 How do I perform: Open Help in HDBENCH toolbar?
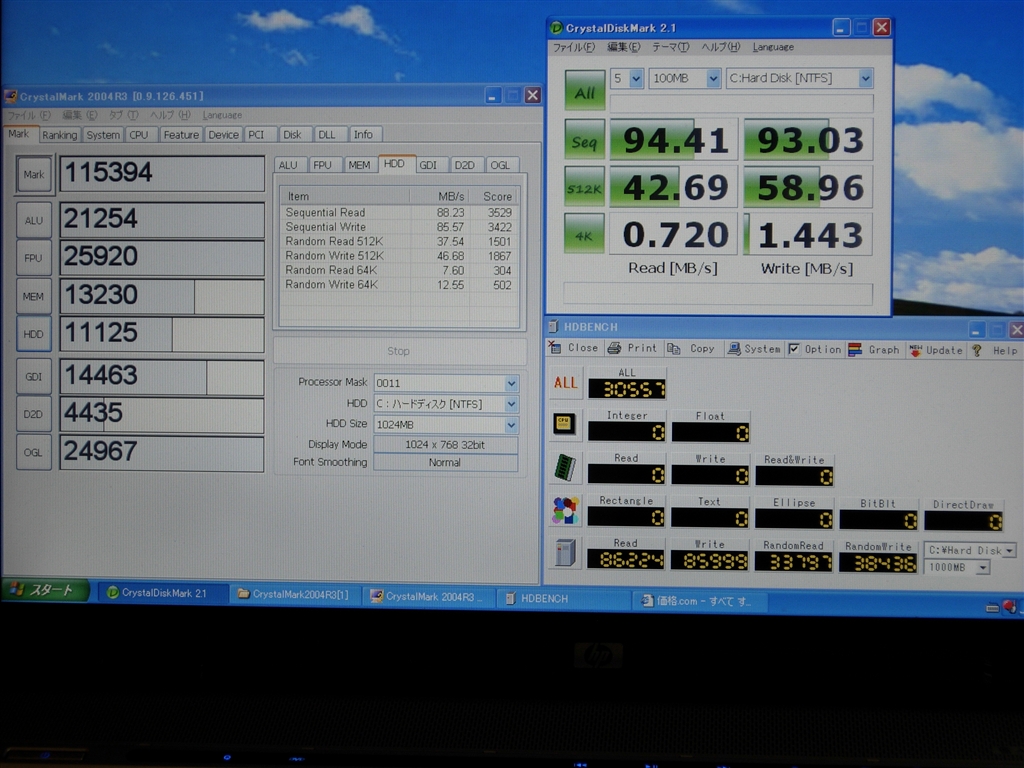(x=995, y=351)
